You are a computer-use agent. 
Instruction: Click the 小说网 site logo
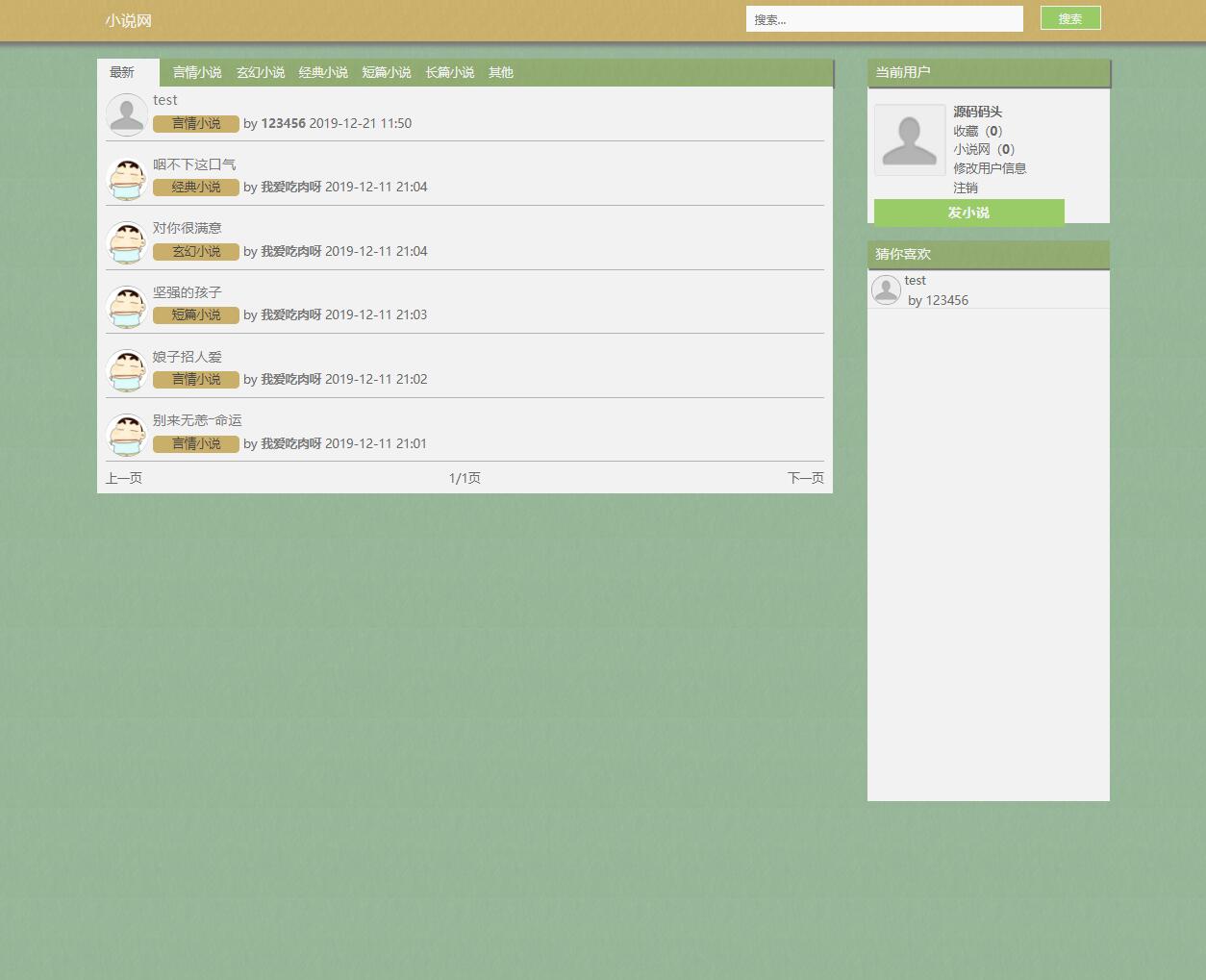pyautogui.click(x=129, y=20)
